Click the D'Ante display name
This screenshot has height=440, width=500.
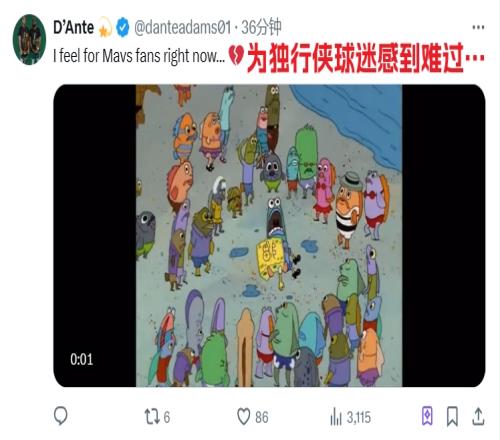tap(73, 27)
